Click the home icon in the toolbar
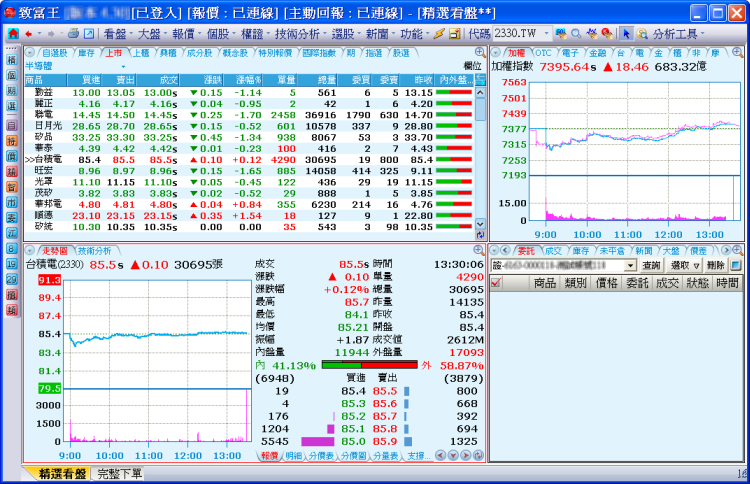This screenshot has width=750, height=484. point(13,33)
